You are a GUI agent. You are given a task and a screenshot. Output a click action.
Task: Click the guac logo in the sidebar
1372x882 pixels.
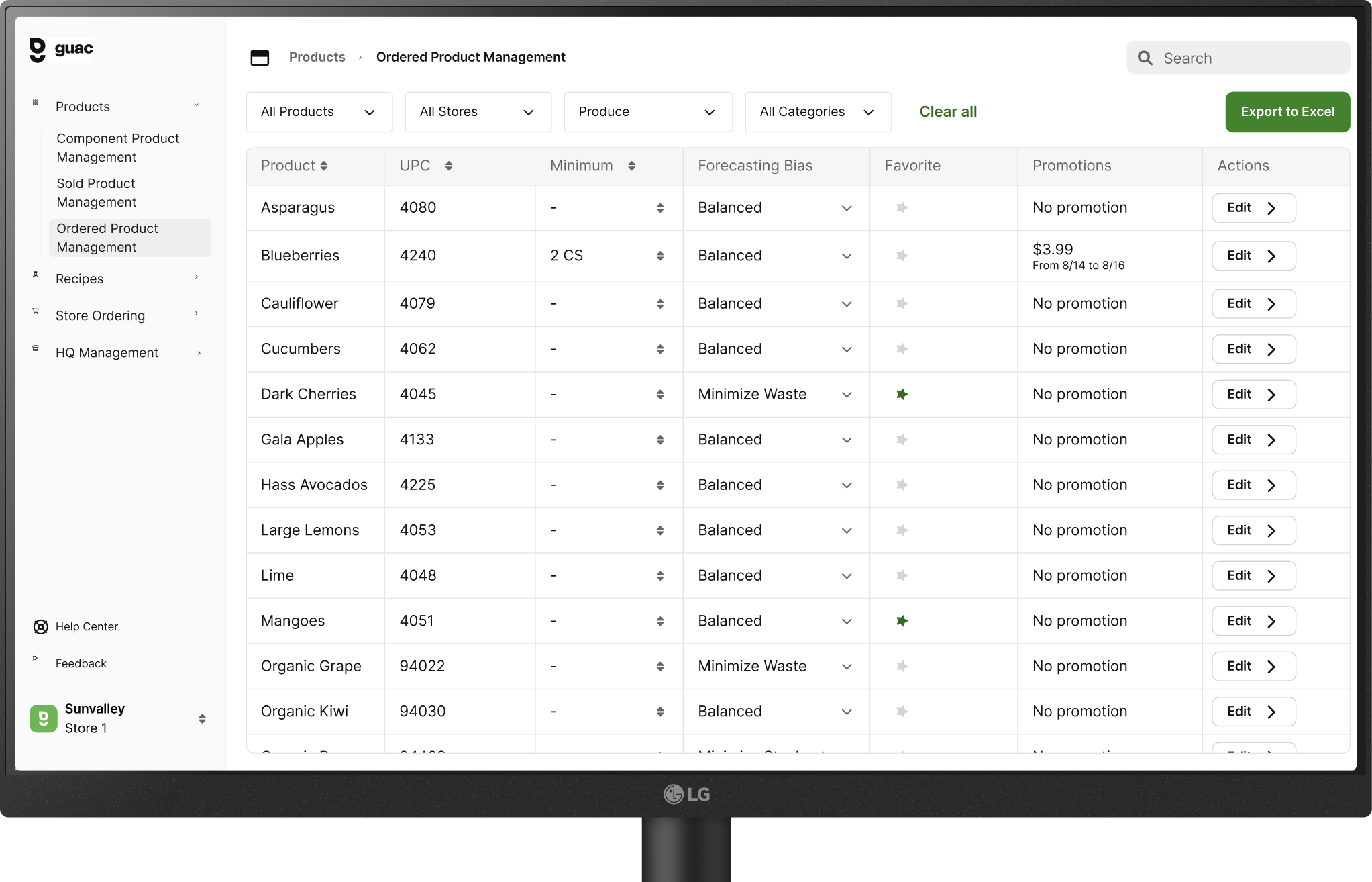click(61, 48)
